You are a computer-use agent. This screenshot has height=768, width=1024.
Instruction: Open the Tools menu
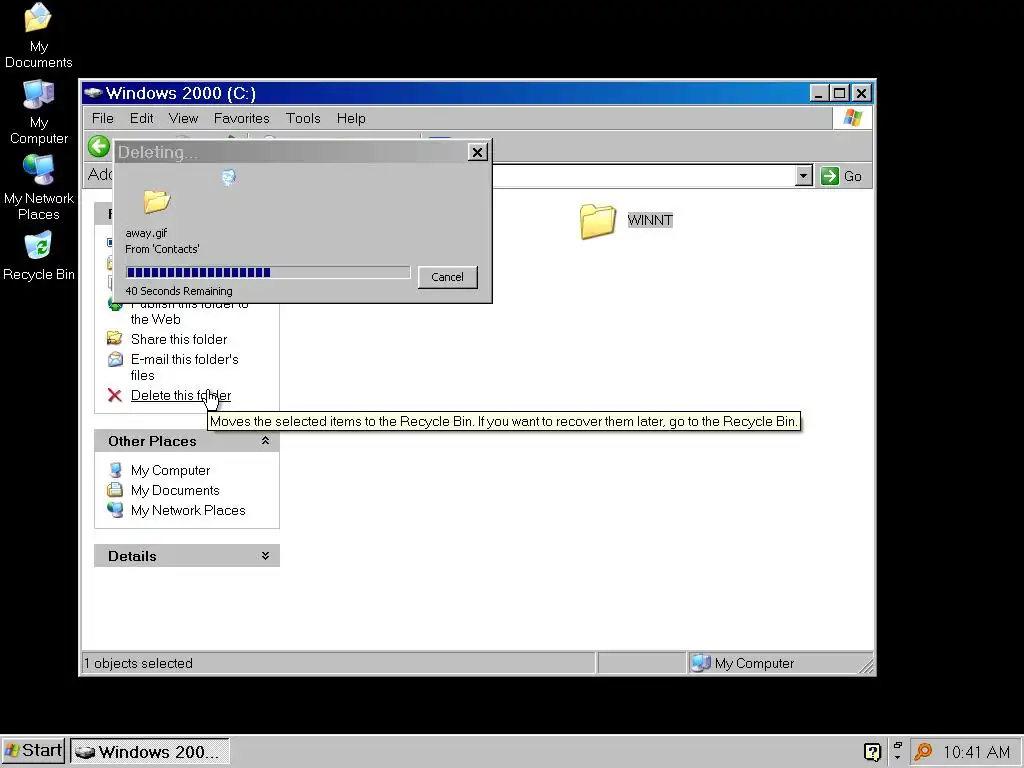point(303,118)
